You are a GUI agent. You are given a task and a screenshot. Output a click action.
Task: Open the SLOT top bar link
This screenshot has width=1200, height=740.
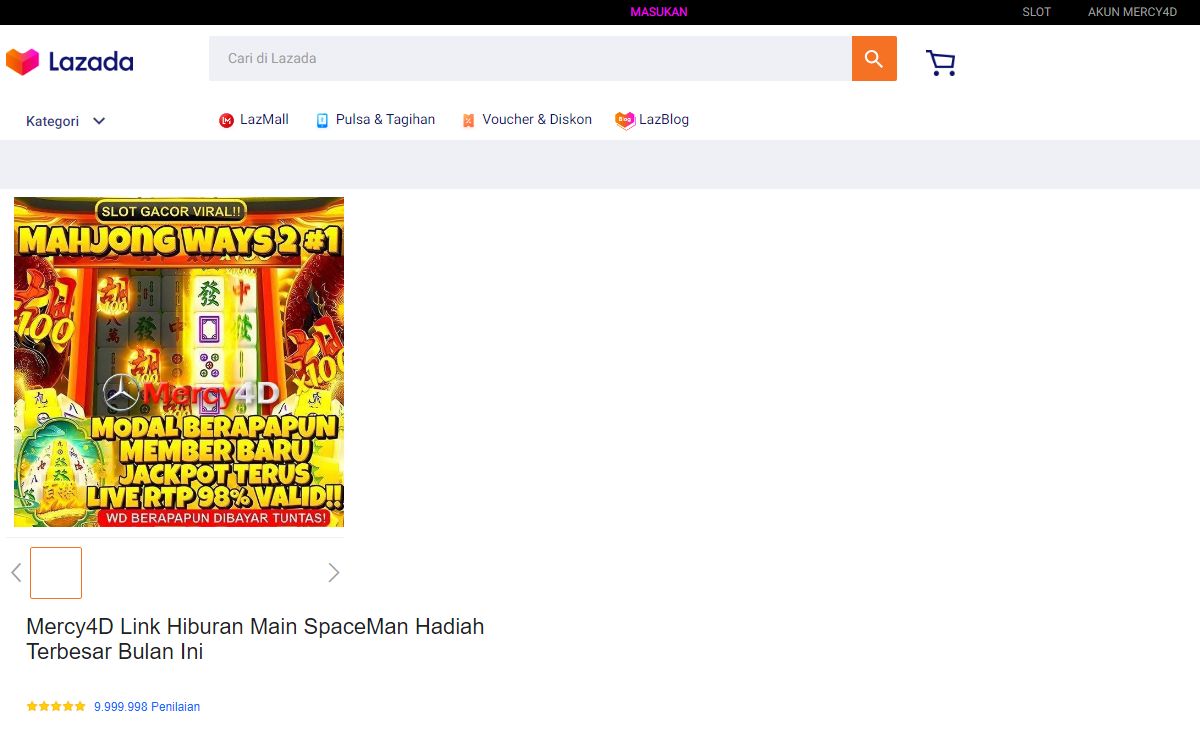[x=1036, y=12]
